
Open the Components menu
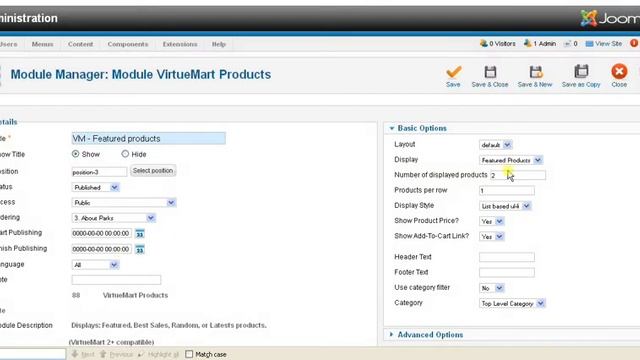(128, 44)
